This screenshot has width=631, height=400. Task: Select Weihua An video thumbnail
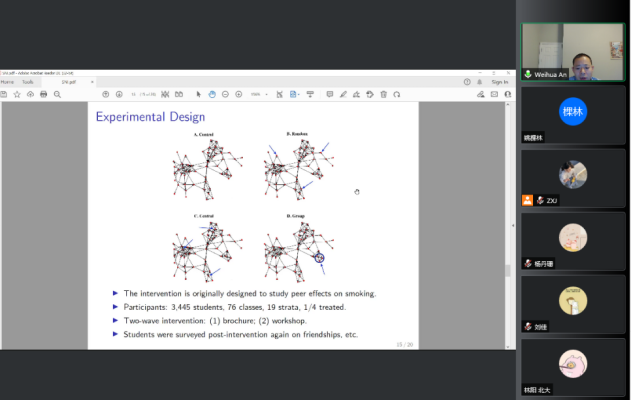[573, 52]
